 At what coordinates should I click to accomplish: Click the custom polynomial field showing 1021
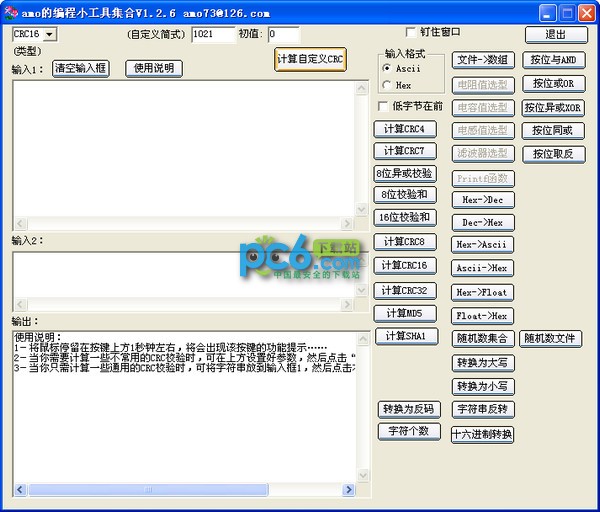click(x=213, y=34)
